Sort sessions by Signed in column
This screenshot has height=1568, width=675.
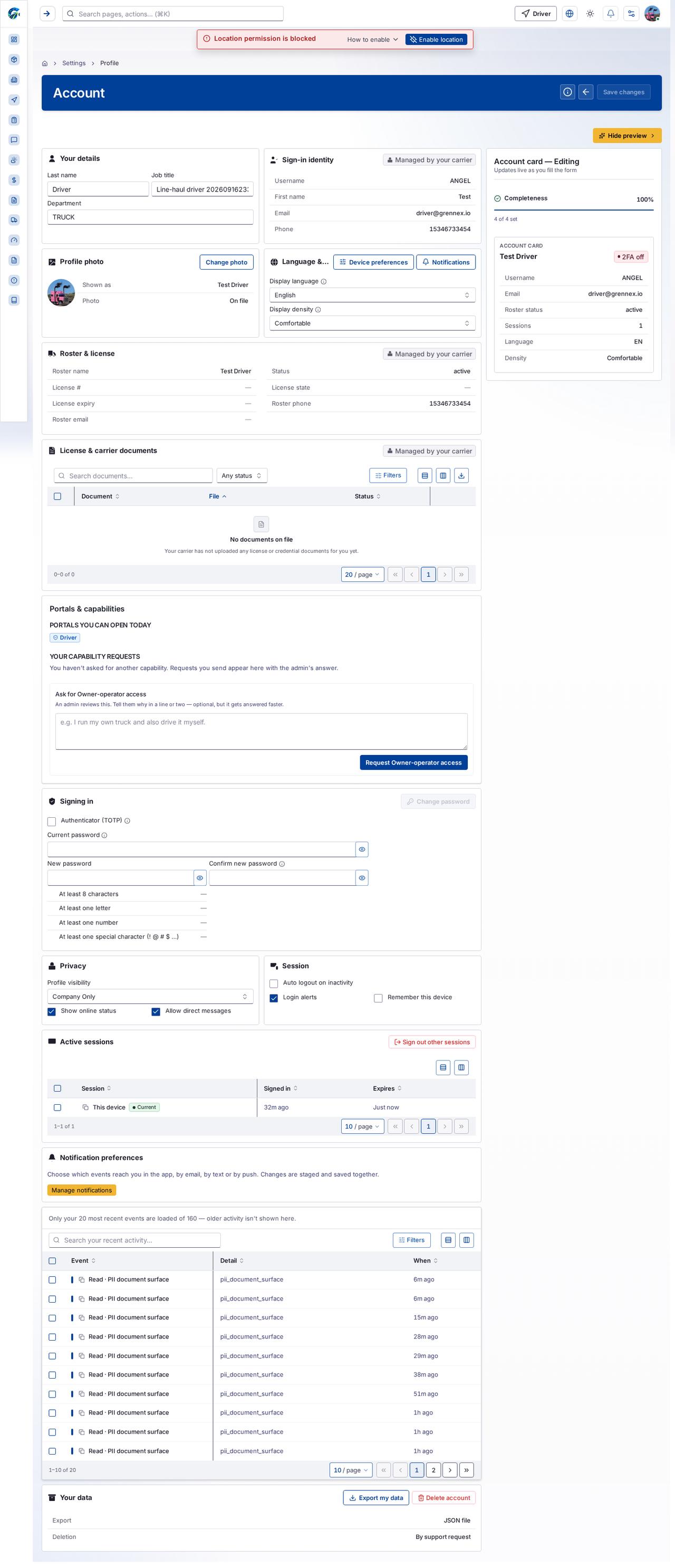[x=281, y=1088]
